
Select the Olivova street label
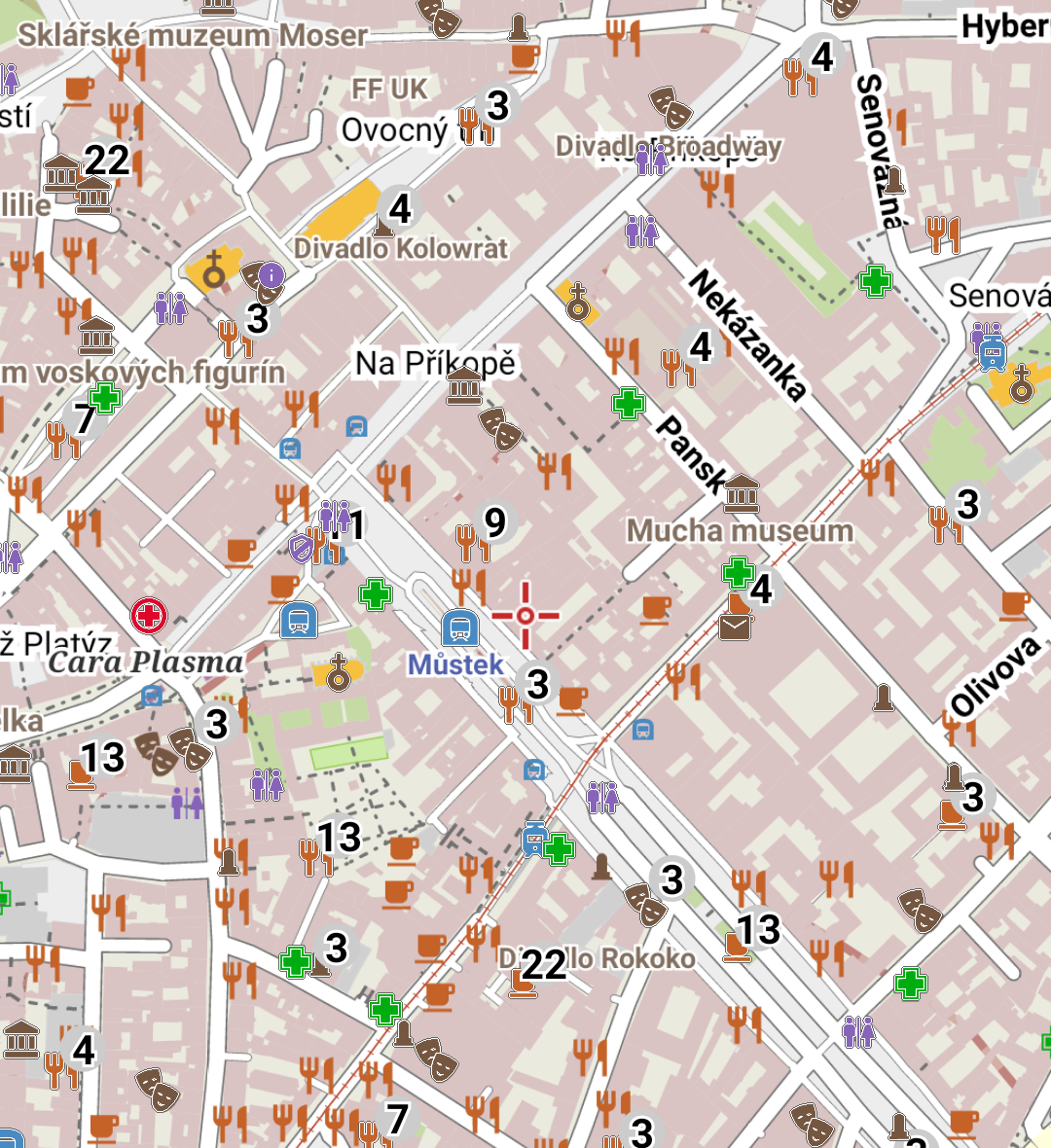pyautogui.click(x=995, y=677)
